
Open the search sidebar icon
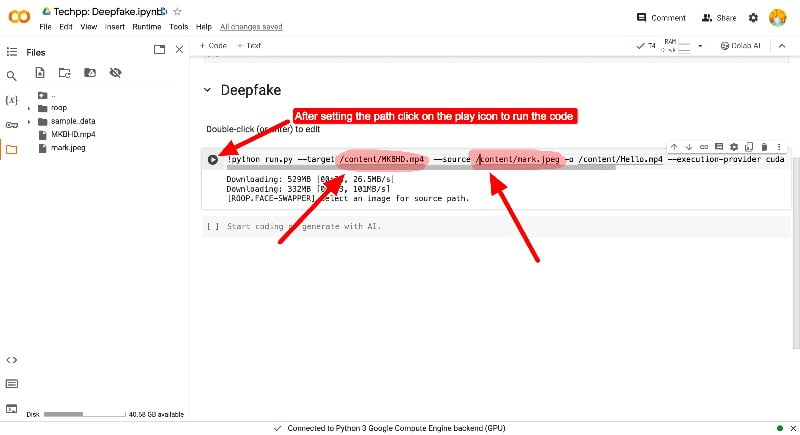(x=11, y=76)
